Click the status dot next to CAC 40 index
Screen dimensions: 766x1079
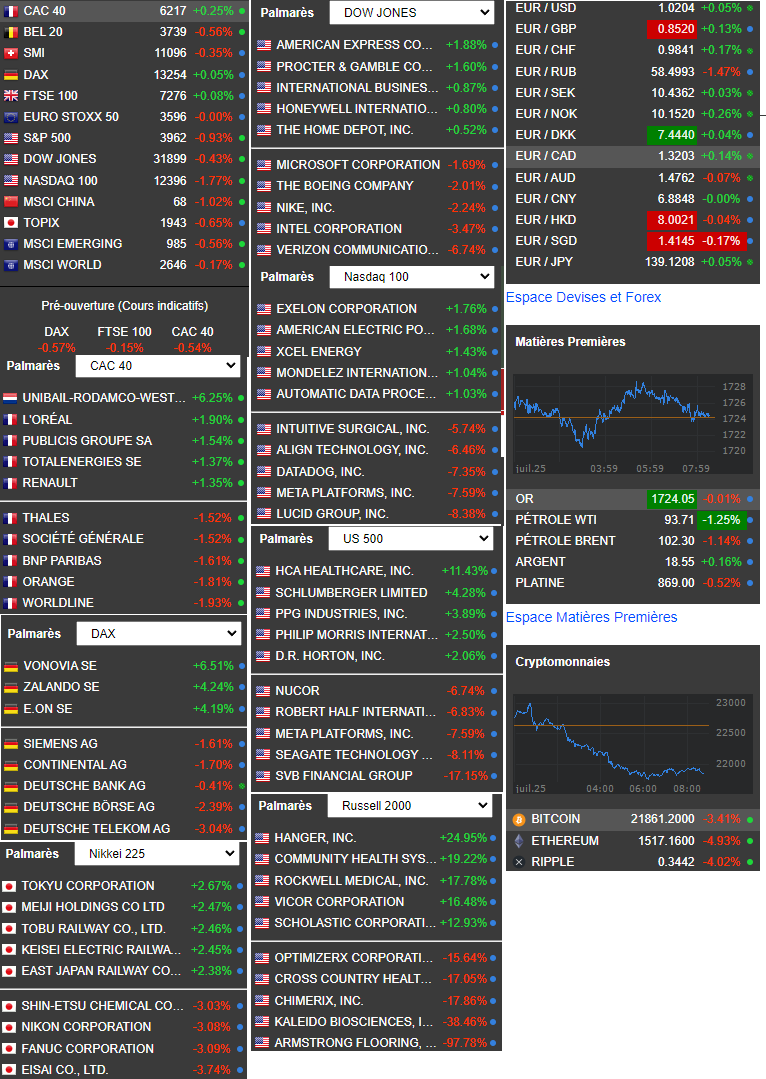pyautogui.click(x=242, y=11)
